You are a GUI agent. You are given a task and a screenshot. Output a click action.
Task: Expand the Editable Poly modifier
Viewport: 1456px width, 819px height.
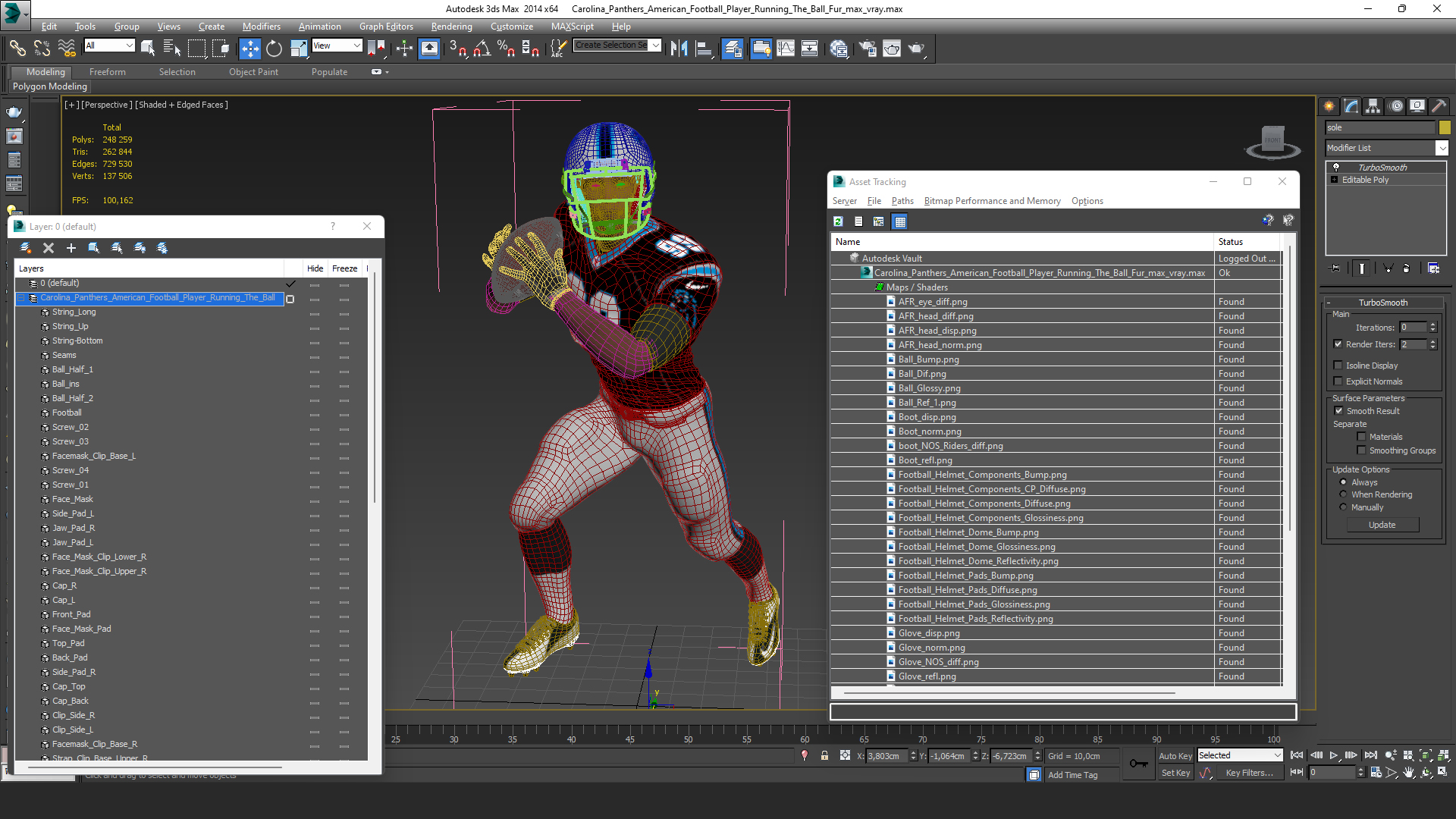(x=1335, y=180)
